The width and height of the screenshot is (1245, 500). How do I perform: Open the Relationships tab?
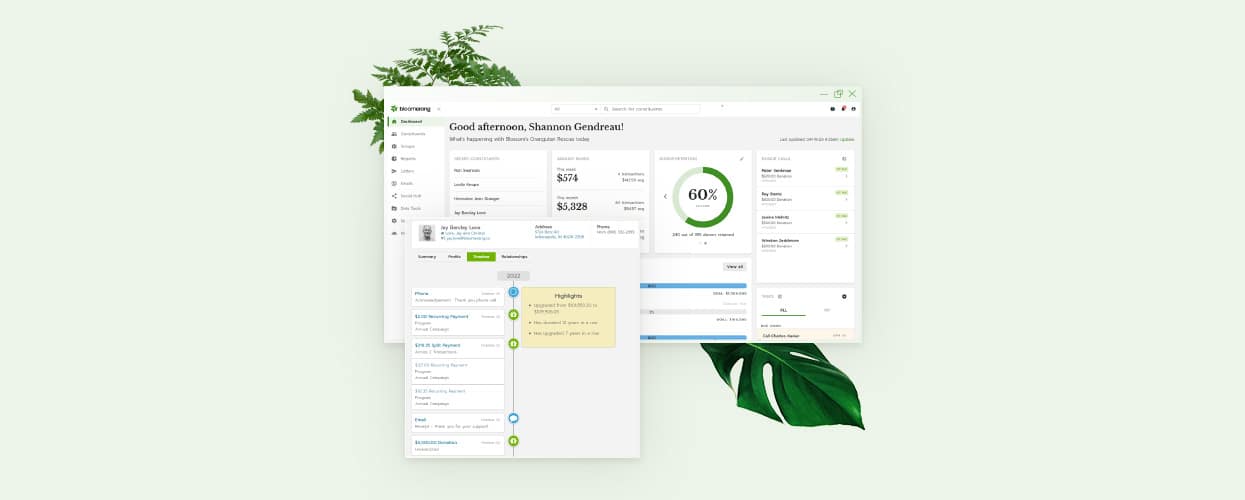pos(514,257)
